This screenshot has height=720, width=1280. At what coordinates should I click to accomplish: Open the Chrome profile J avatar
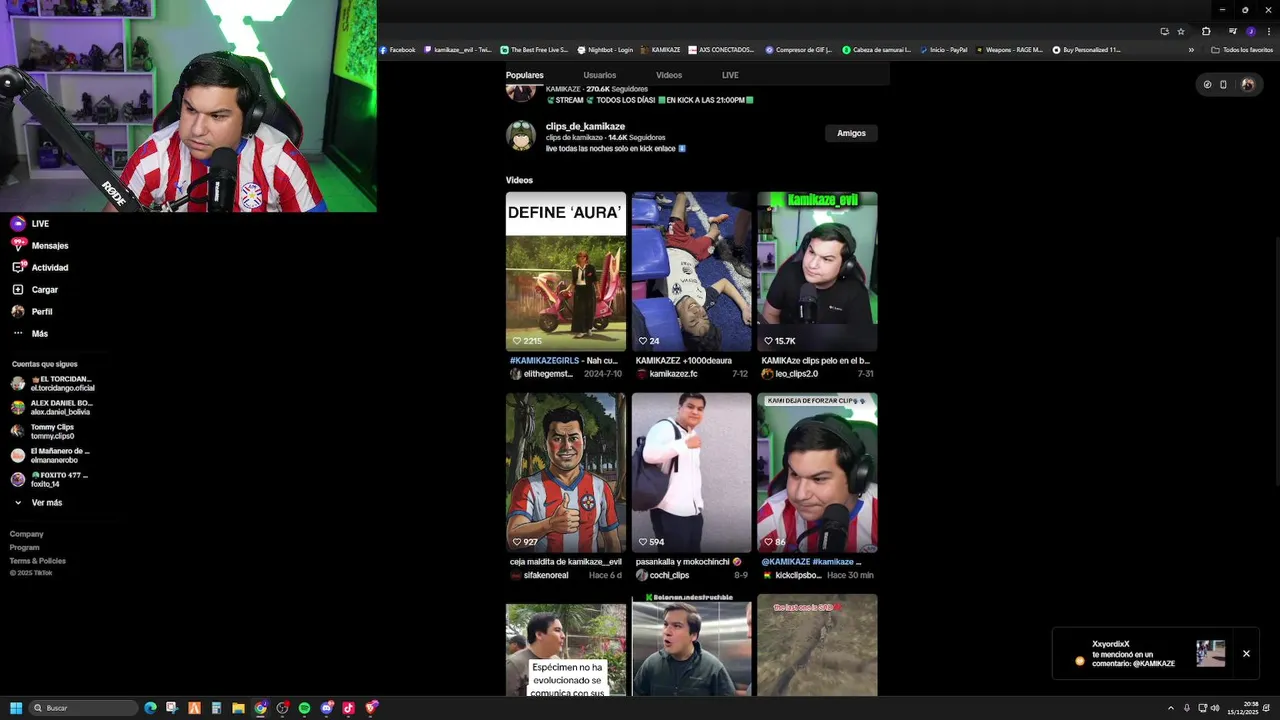coord(1250,31)
